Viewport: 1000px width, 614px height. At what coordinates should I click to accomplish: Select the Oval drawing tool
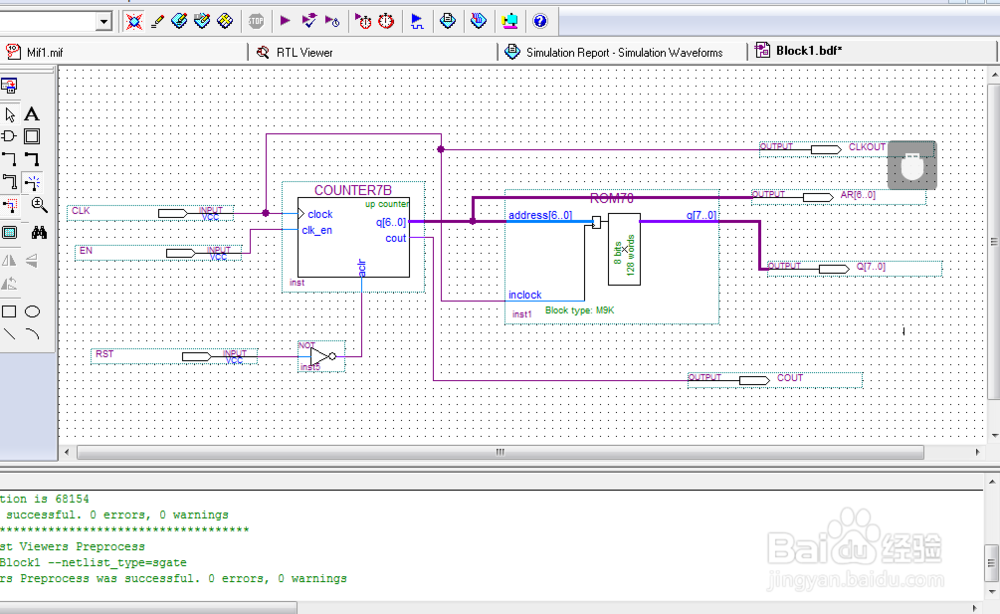(33, 312)
